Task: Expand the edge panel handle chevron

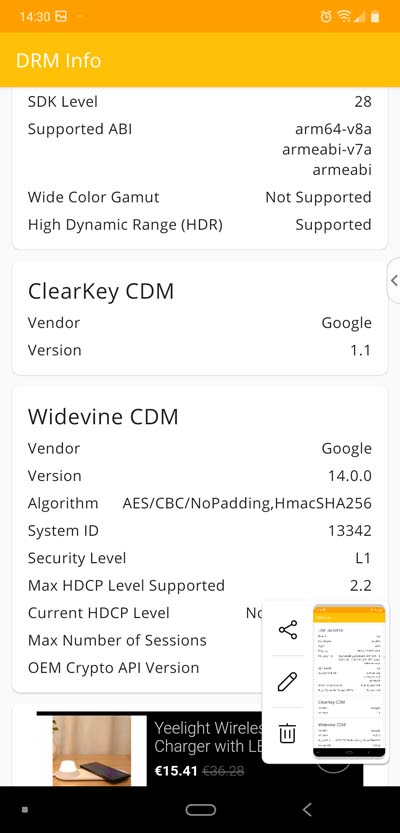Action: [394, 280]
